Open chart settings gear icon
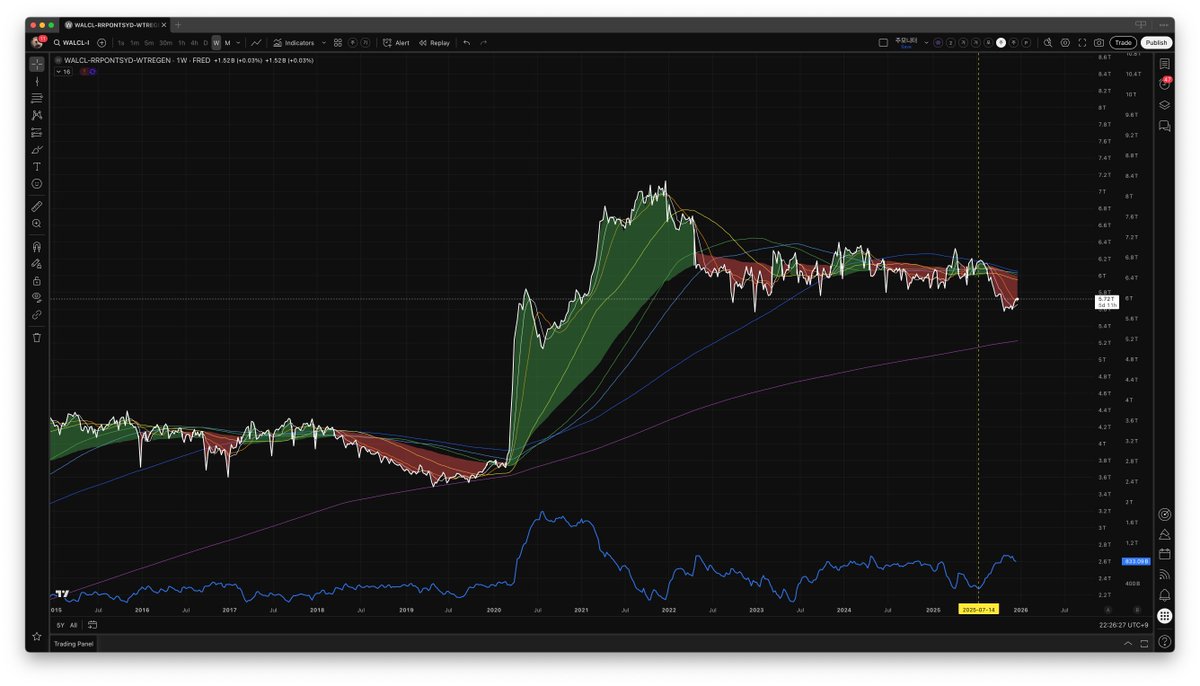Viewport: 1200px width, 686px height. click(1065, 43)
